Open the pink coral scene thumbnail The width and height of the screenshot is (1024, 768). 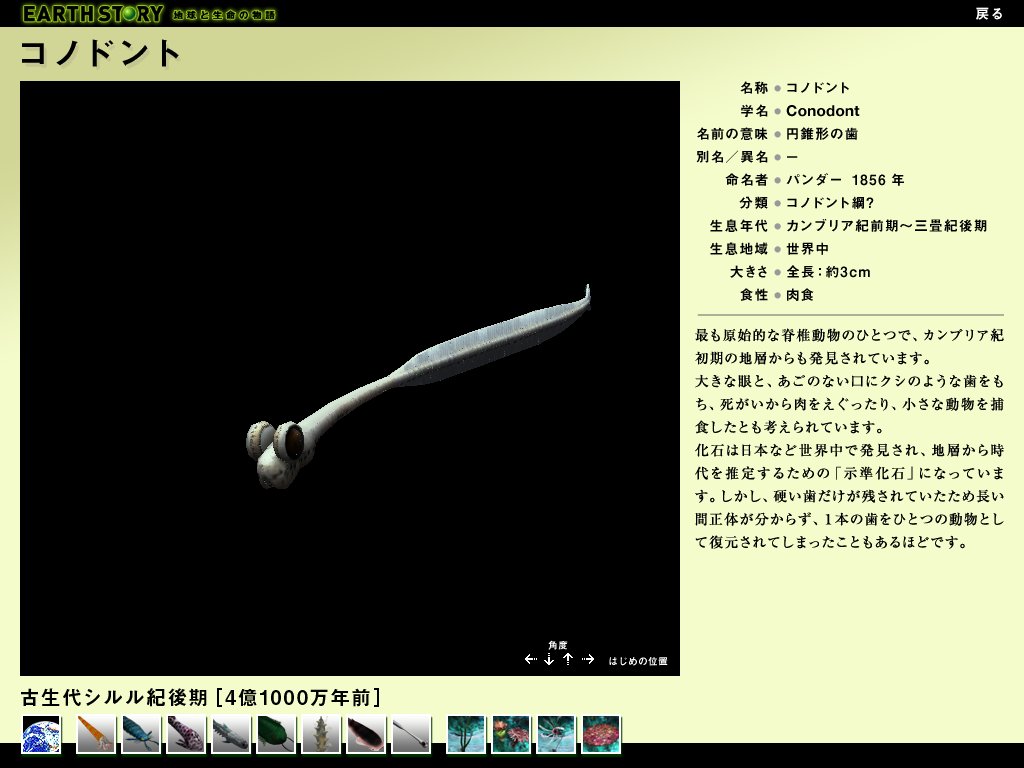point(600,733)
